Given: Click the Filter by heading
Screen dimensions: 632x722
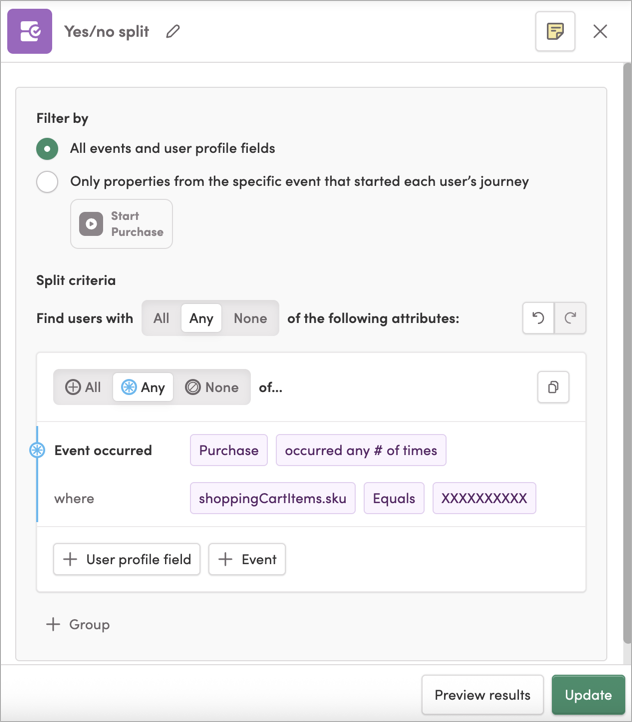Looking at the screenshot, I should pos(62,118).
